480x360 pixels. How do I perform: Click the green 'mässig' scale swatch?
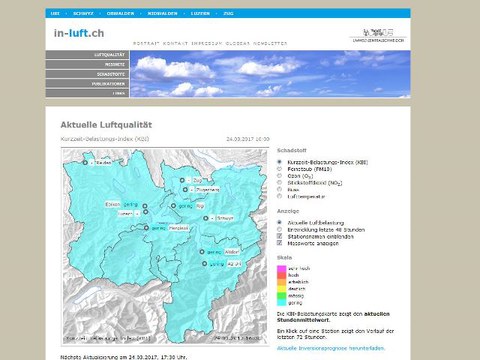pos(282,296)
